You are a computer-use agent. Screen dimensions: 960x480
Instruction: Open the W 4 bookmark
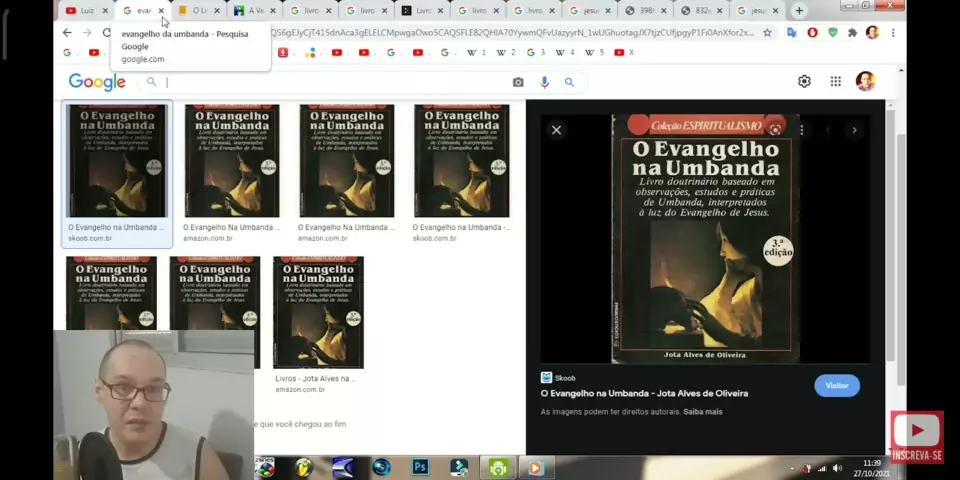tap(564, 53)
